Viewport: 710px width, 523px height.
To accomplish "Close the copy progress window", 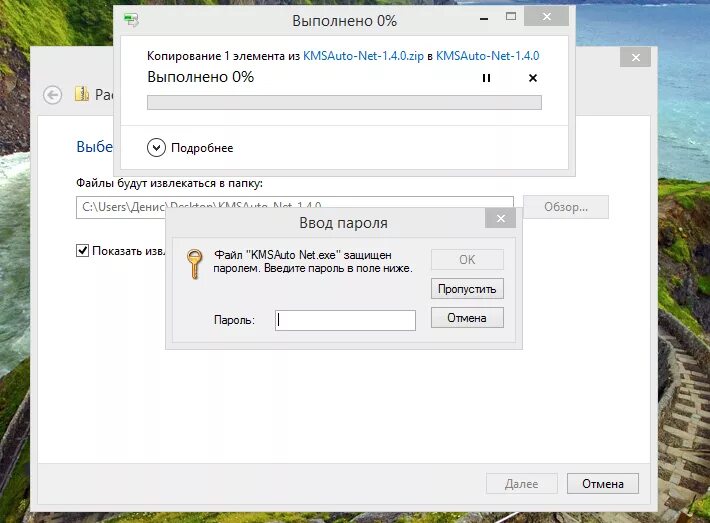I will (x=547, y=17).
